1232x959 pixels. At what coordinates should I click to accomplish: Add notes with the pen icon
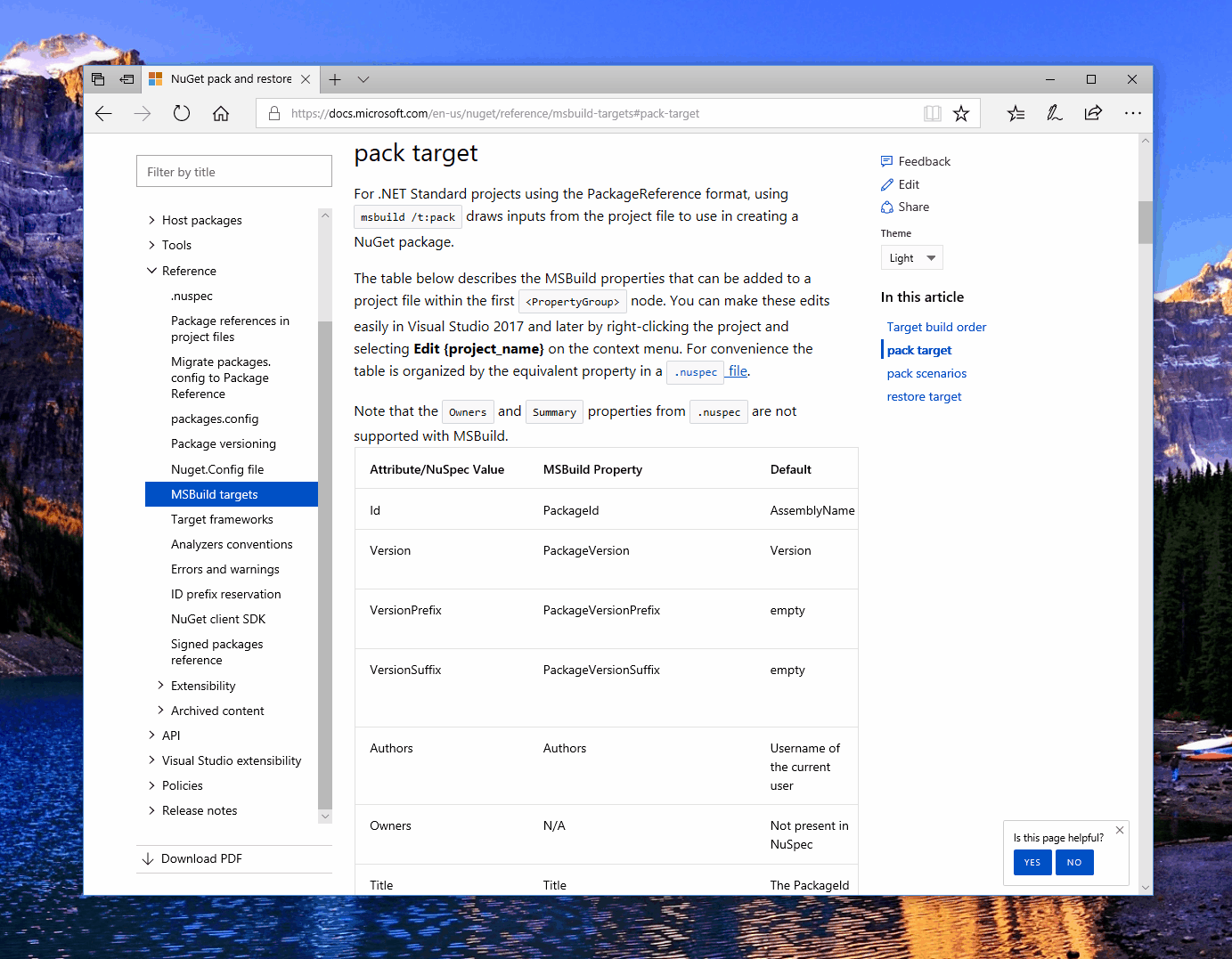(x=1055, y=113)
